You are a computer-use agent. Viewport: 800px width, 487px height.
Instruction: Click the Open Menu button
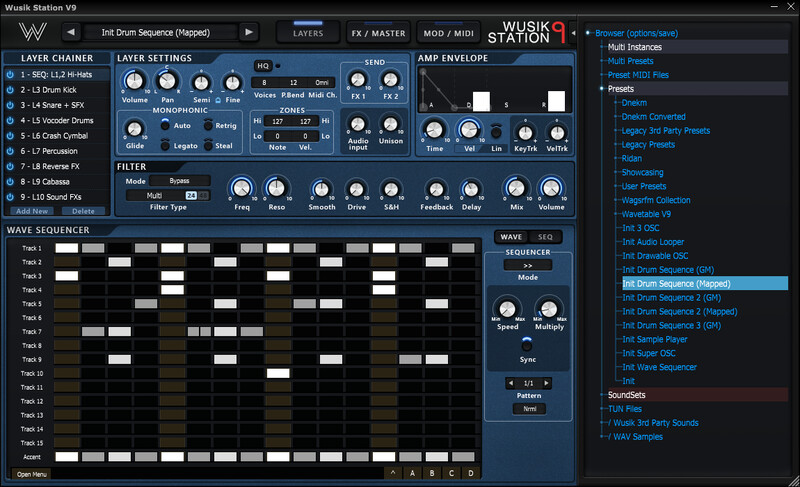[x=32, y=474]
